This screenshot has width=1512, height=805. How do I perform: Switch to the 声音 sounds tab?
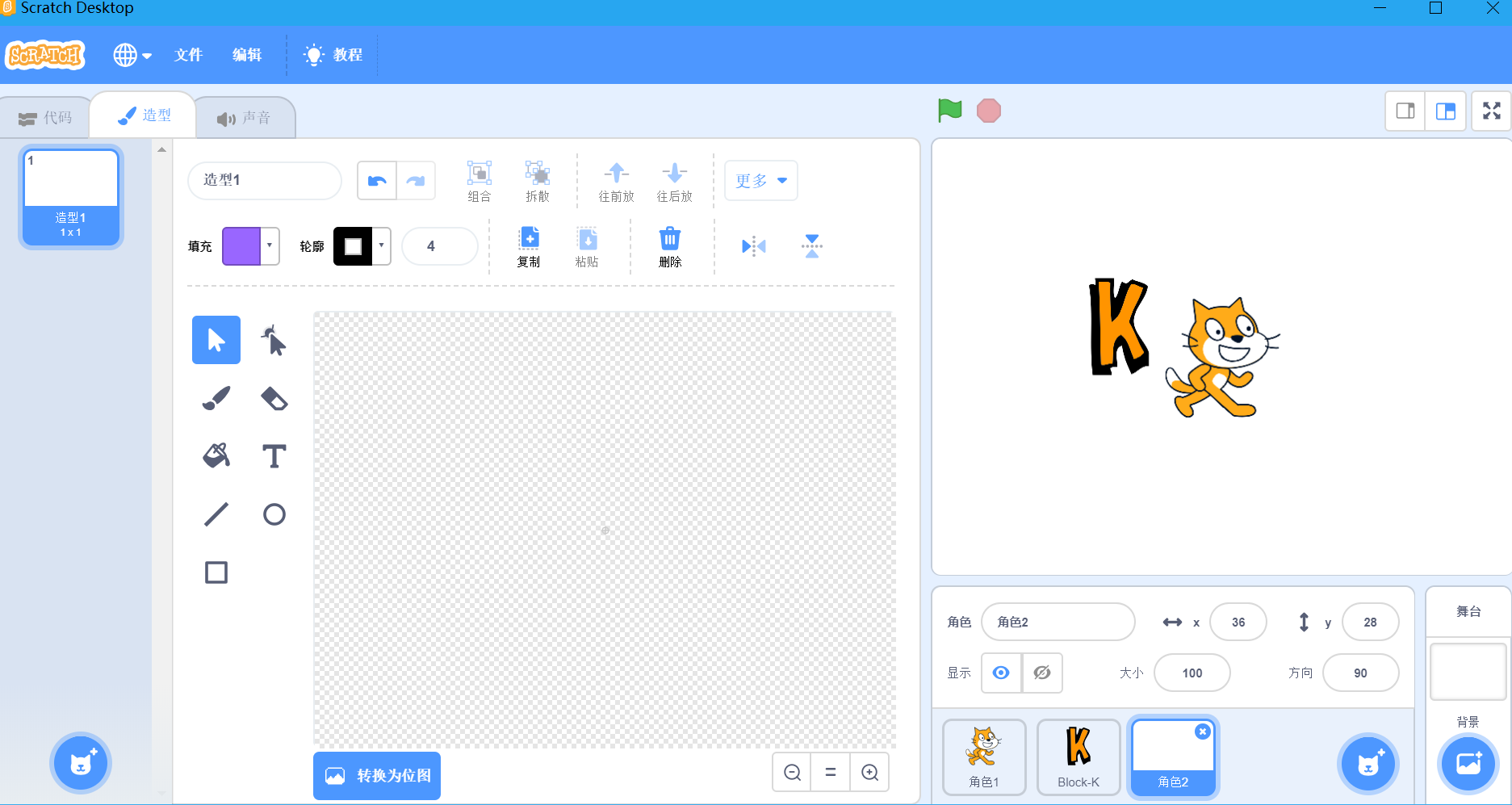(x=245, y=118)
